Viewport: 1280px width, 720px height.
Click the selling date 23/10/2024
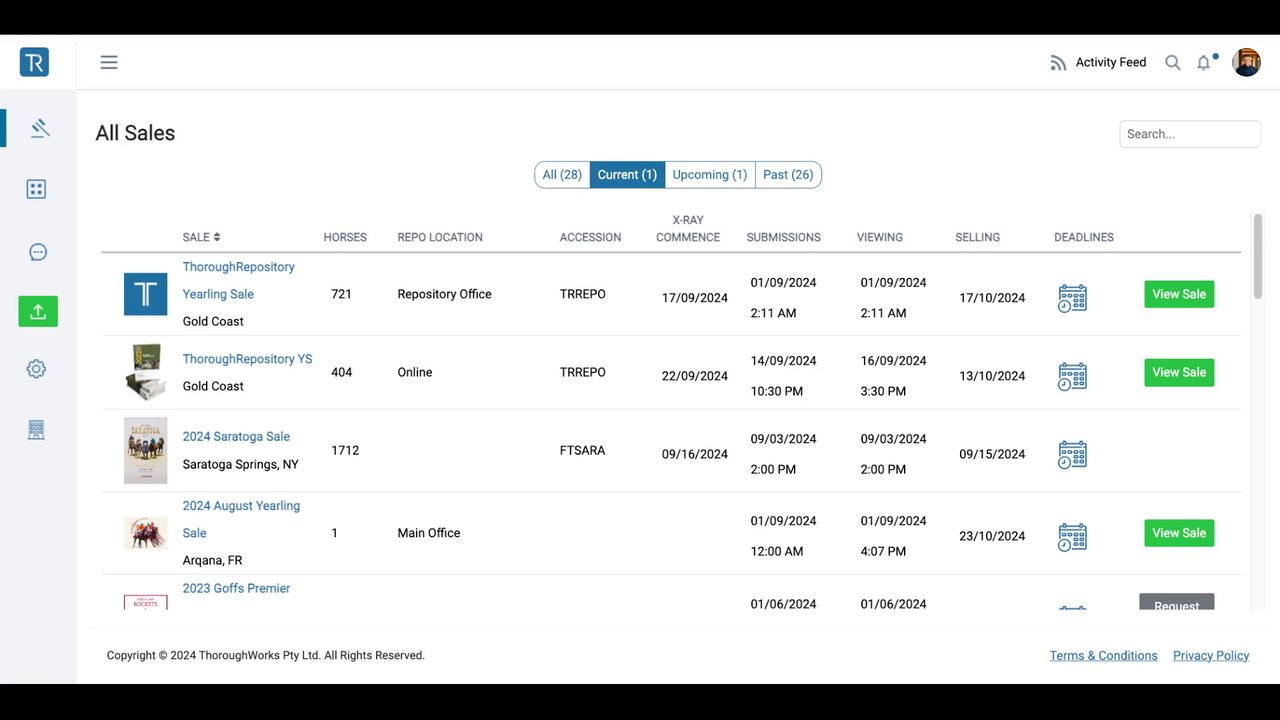[992, 536]
